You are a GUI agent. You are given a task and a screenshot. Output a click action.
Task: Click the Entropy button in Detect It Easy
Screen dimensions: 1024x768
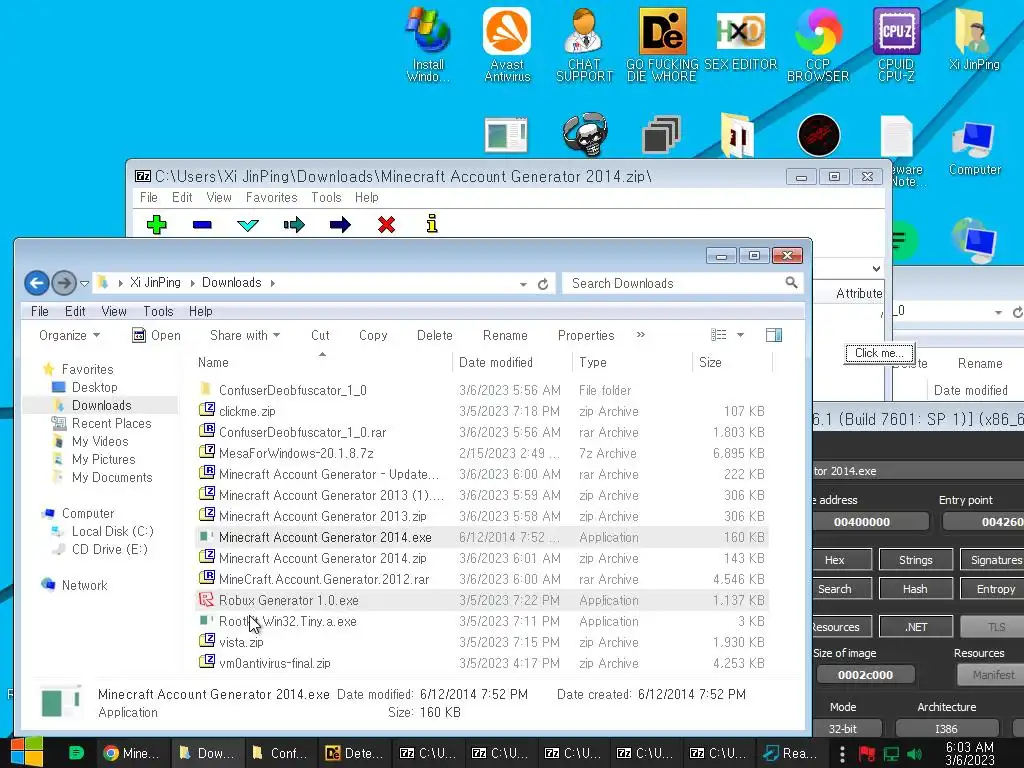[x=995, y=588]
